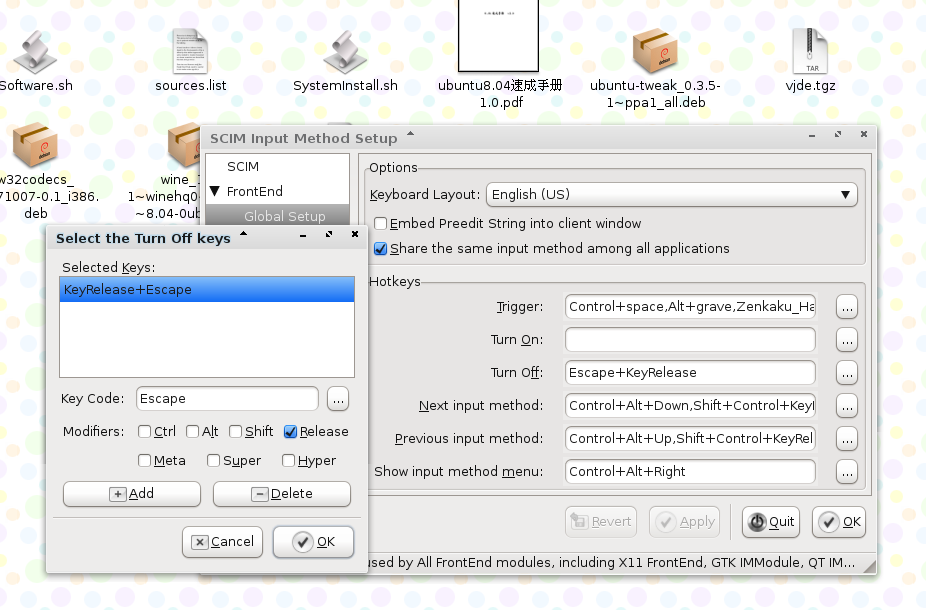Open key selection for Trigger hotkey

pos(847,307)
